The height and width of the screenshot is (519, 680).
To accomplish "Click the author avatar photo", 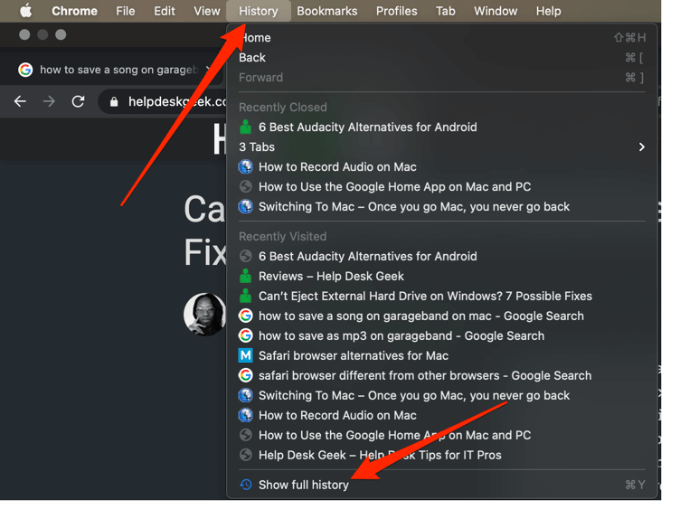I will pyautogui.click(x=204, y=314).
